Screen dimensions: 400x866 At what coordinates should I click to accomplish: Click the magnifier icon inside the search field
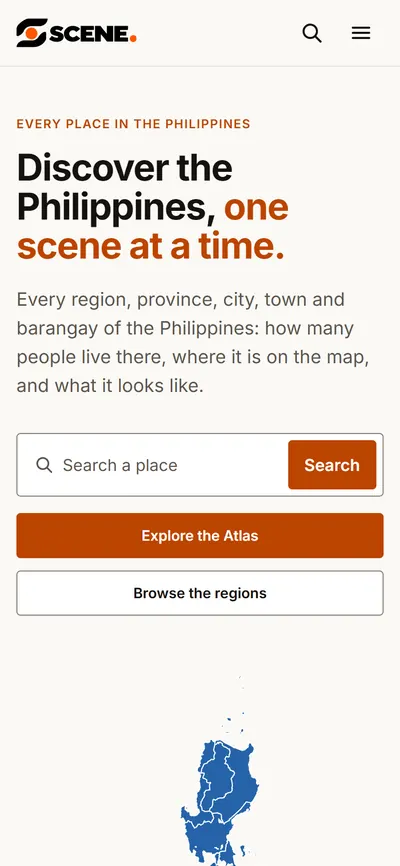click(x=44, y=465)
